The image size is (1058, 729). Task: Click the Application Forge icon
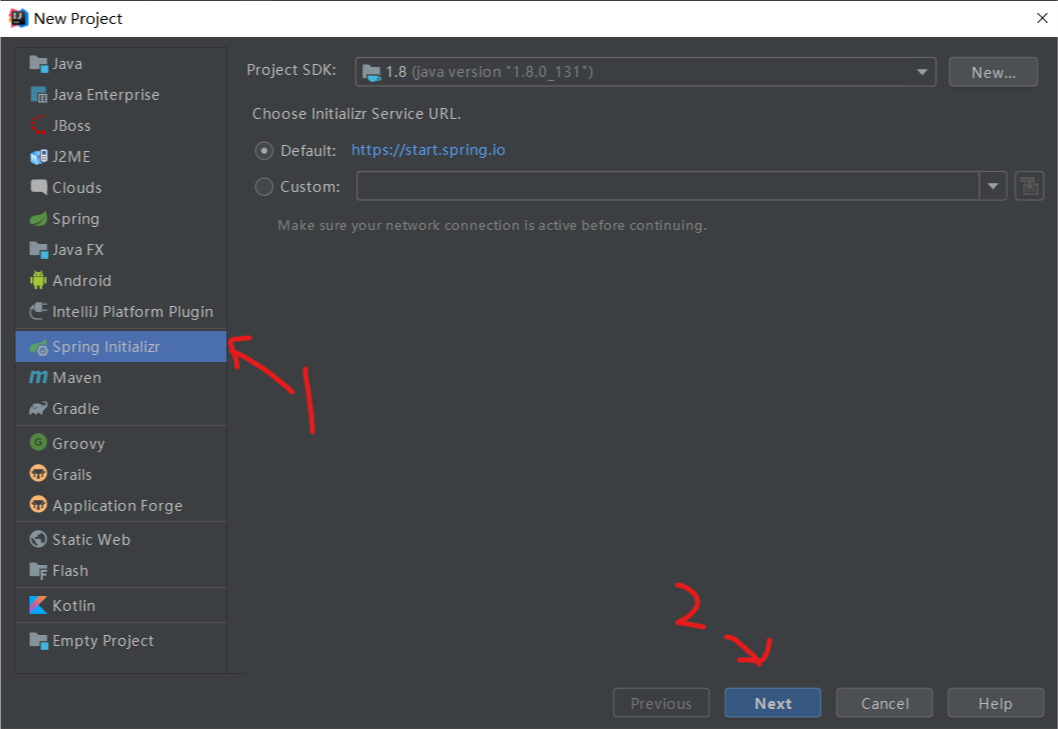(38, 505)
